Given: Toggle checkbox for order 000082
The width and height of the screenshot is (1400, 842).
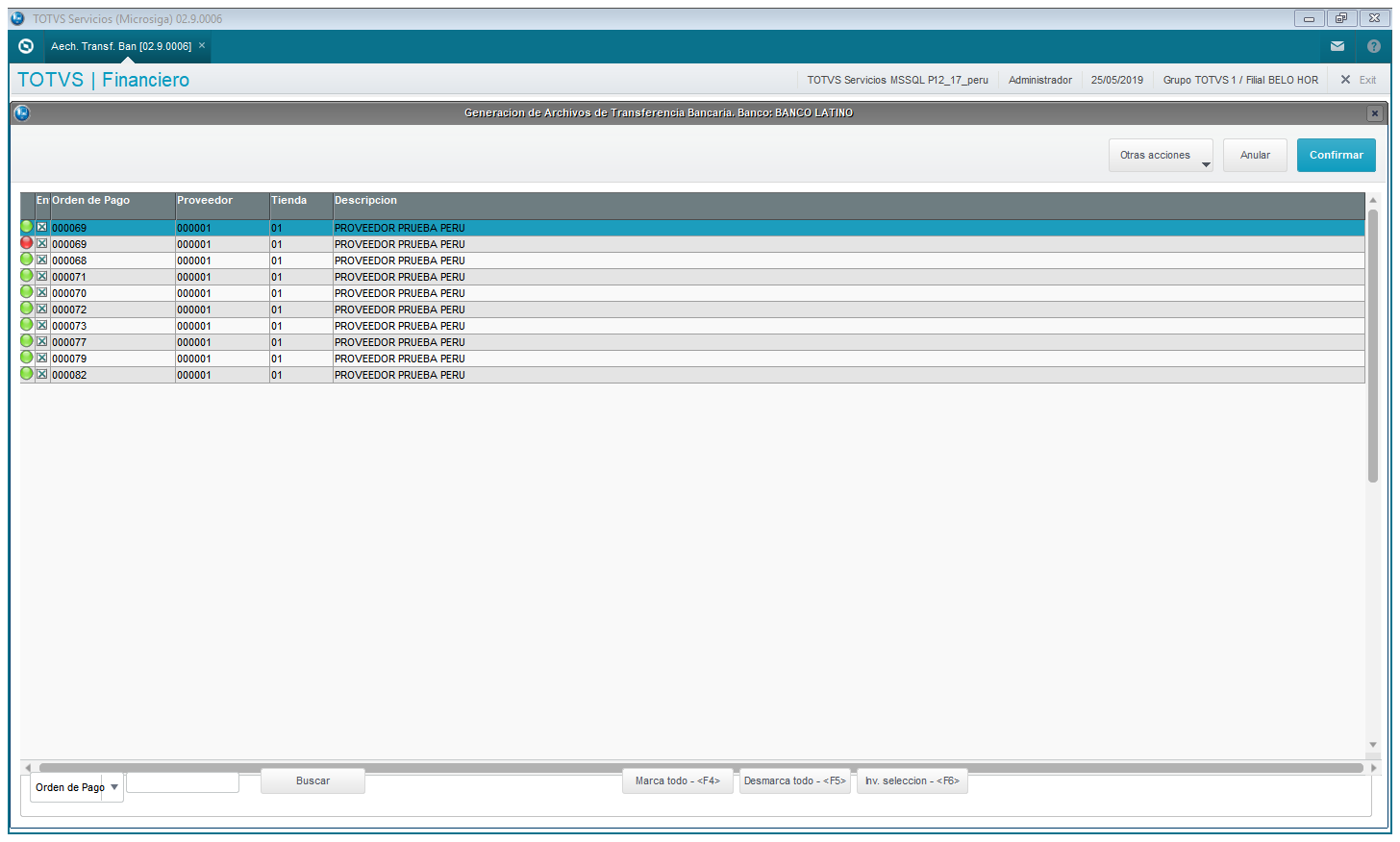Looking at the screenshot, I should (x=41, y=374).
